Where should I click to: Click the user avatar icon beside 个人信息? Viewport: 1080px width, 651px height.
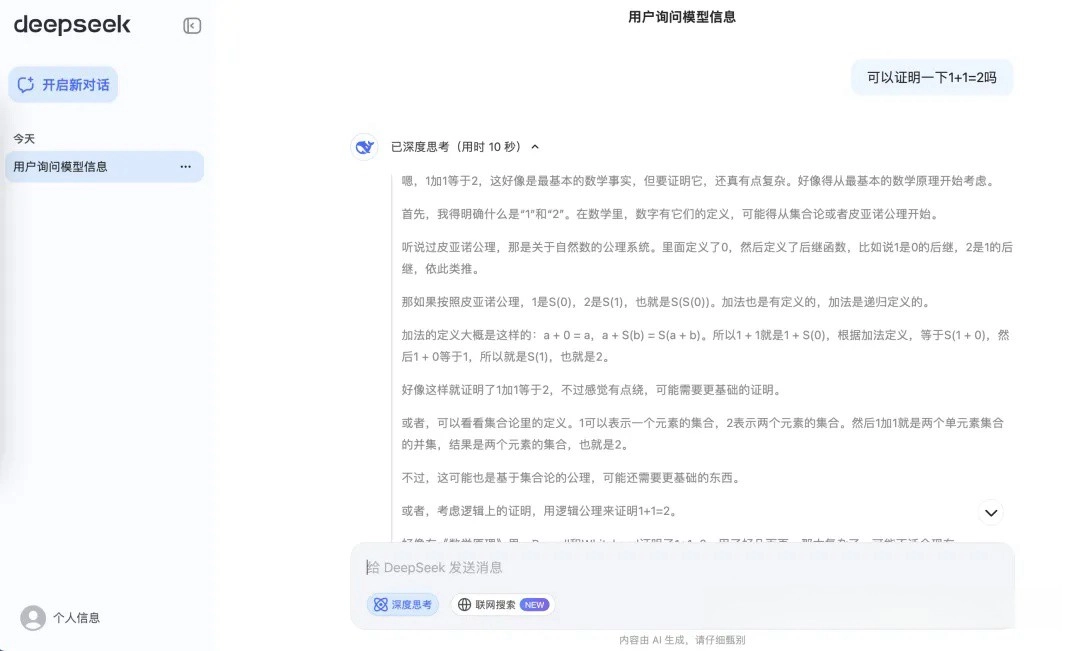click(33, 618)
